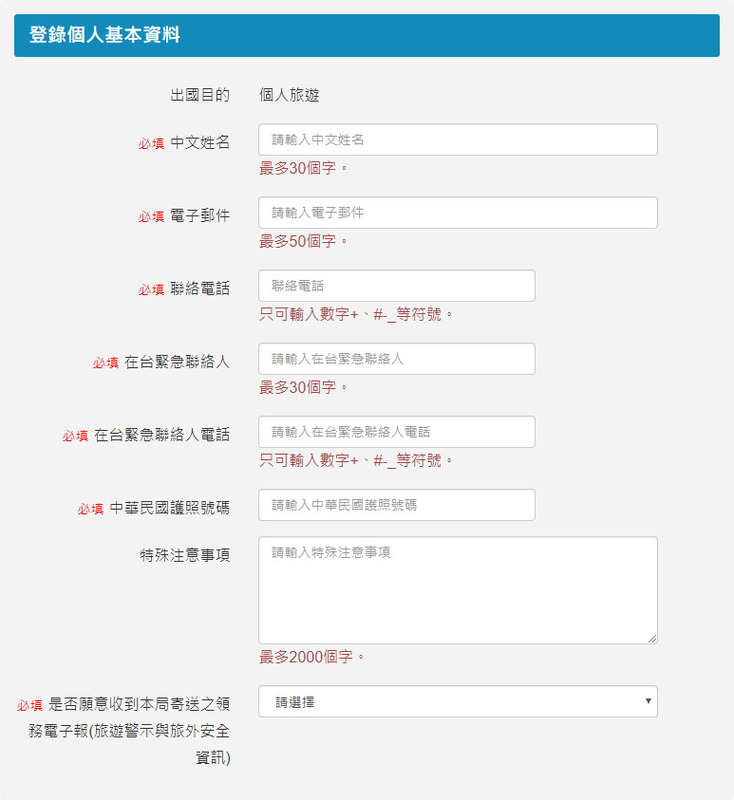The width and height of the screenshot is (734, 800).
Task: Click the 電子郵件 field label
Action: point(199,215)
